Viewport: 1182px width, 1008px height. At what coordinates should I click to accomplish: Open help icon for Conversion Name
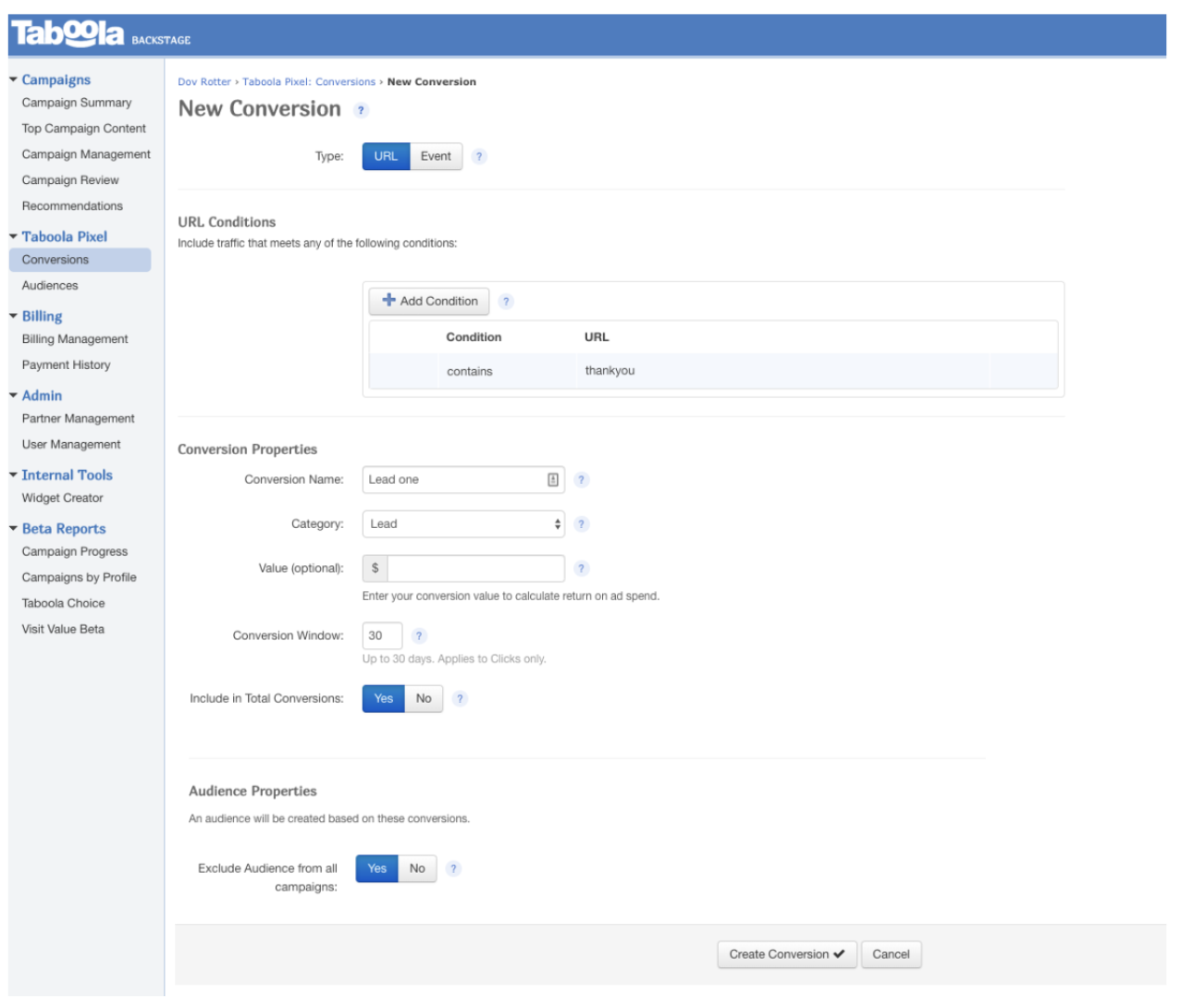click(581, 480)
